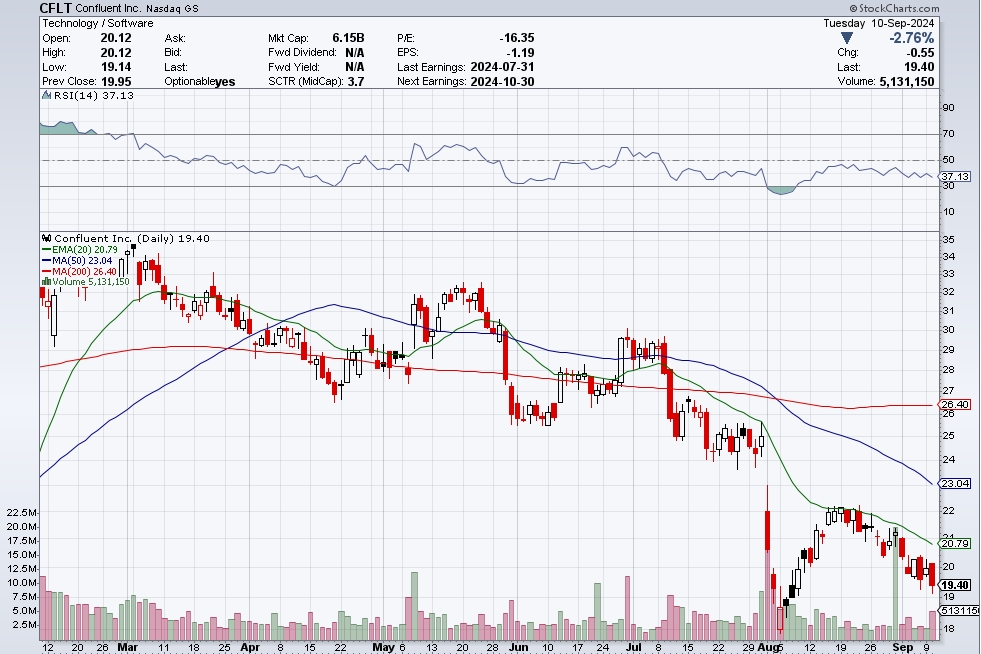Click the 5131150 volume axis tag
981x654 pixels.
pyautogui.click(x=960, y=610)
